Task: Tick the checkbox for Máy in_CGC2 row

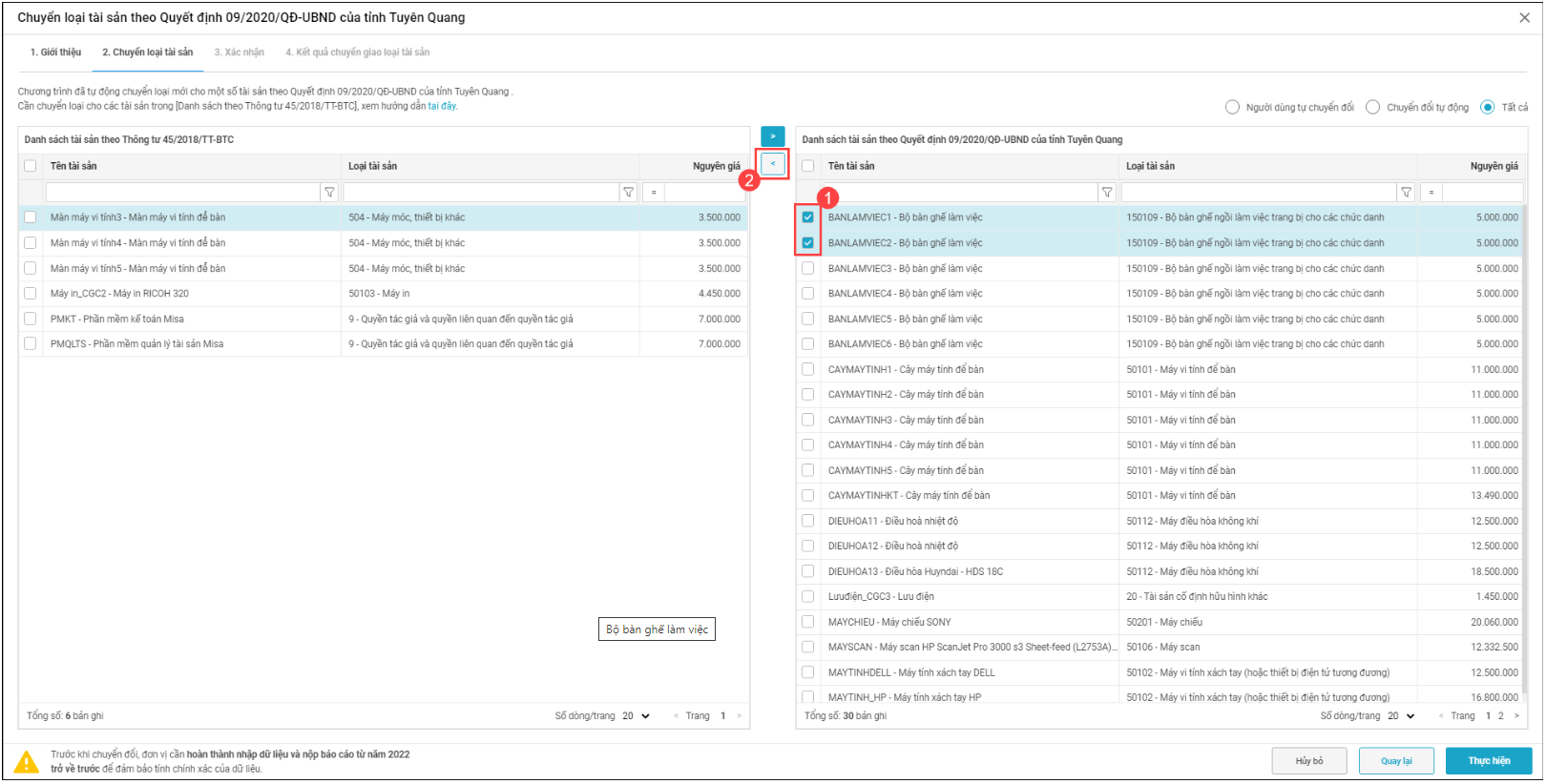Action: (31, 294)
